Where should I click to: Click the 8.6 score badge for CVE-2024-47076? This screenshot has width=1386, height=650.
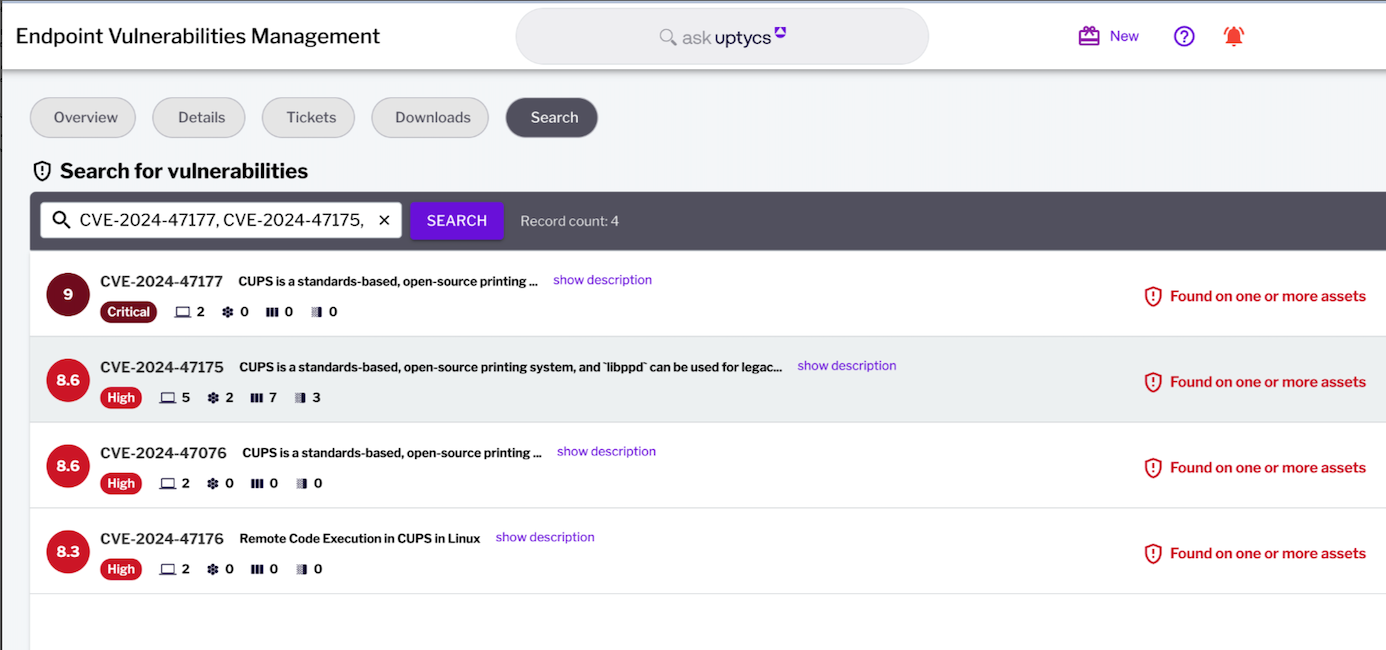click(68, 466)
